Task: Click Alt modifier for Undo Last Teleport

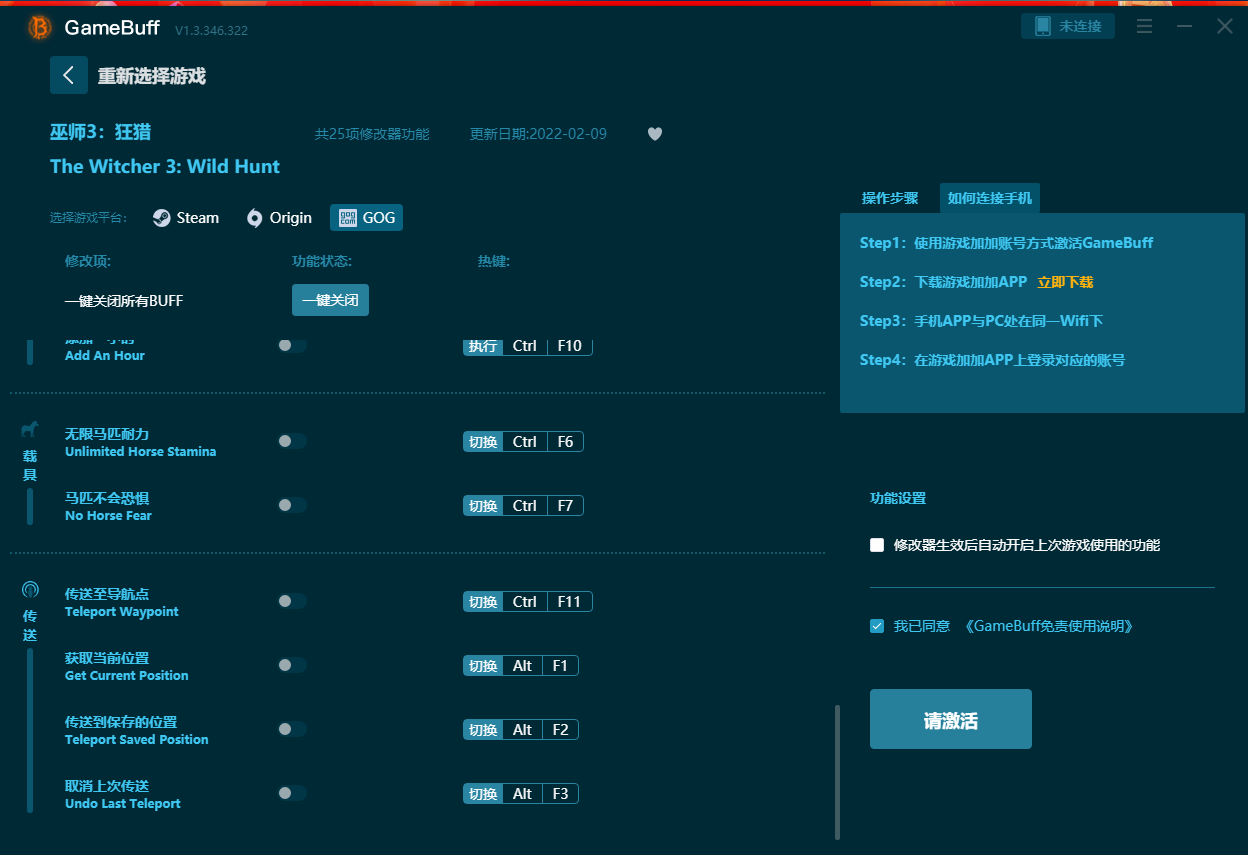Action: [522, 793]
